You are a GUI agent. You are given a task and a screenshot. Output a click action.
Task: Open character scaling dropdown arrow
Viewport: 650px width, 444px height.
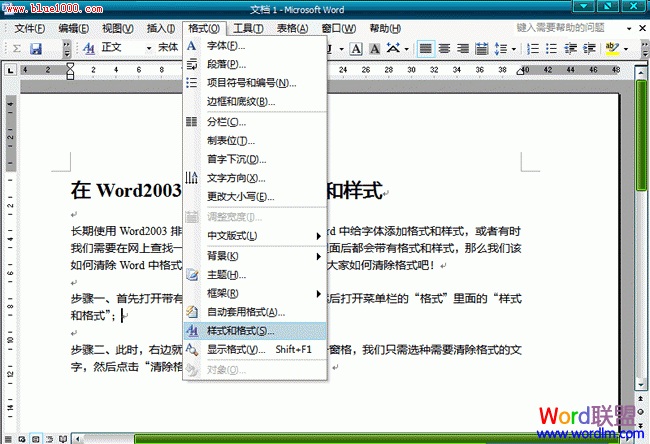coord(406,49)
